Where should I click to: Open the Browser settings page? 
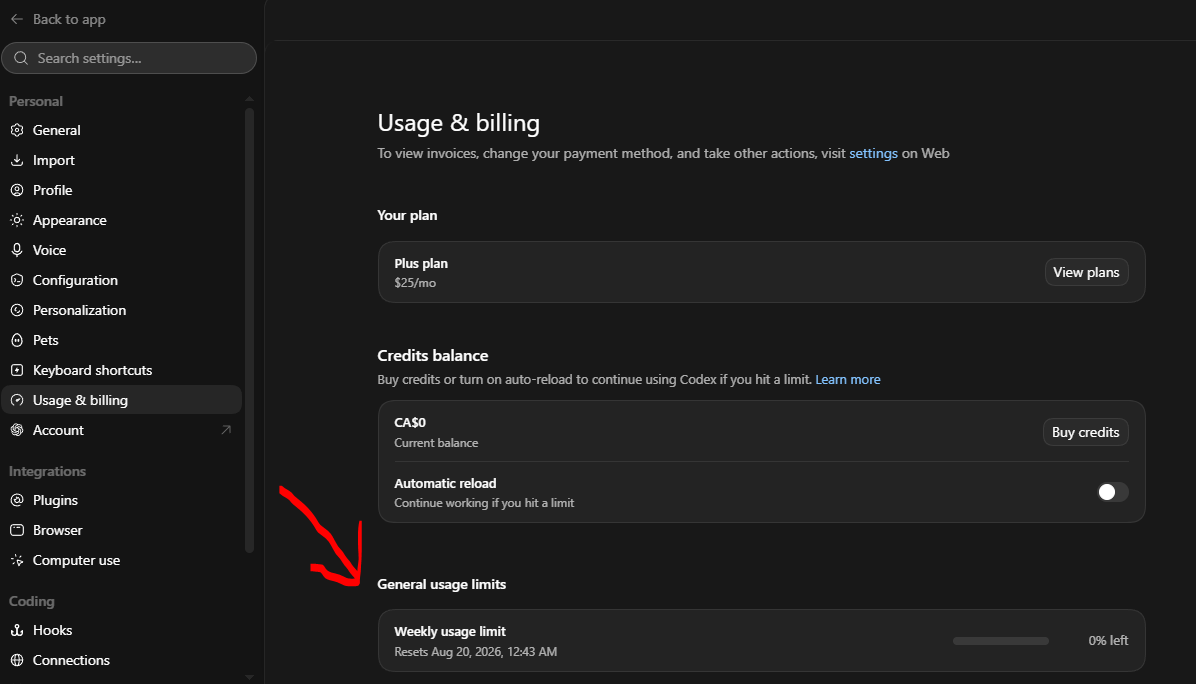(x=122, y=530)
